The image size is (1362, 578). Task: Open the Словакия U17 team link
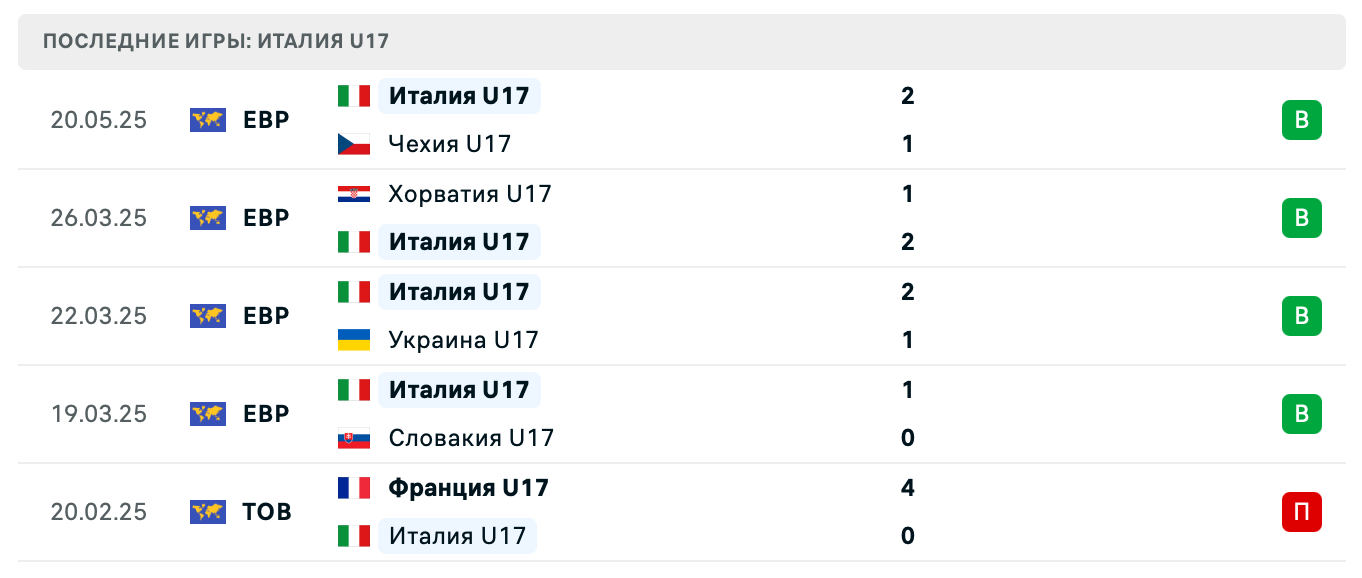pos(471,438)
